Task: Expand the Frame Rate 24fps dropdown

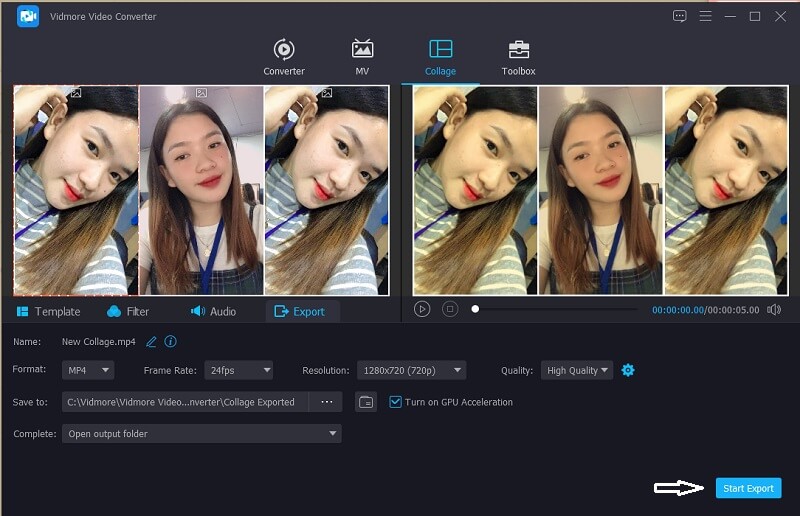Action: pos(238,370)
